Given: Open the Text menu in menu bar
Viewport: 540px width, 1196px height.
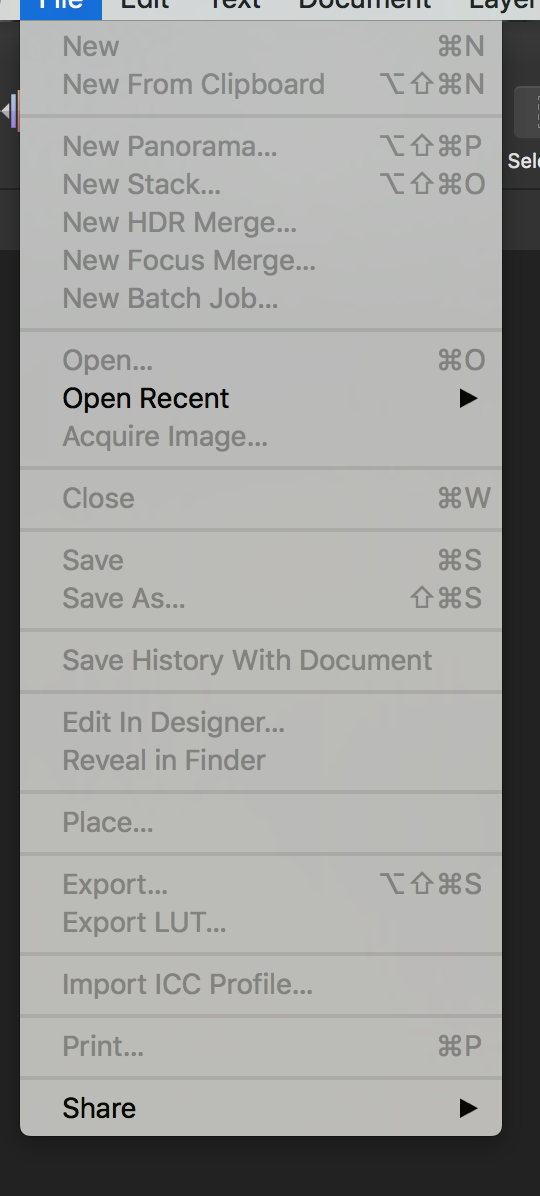Looking at the screenshot, I should tap(233, 6).
